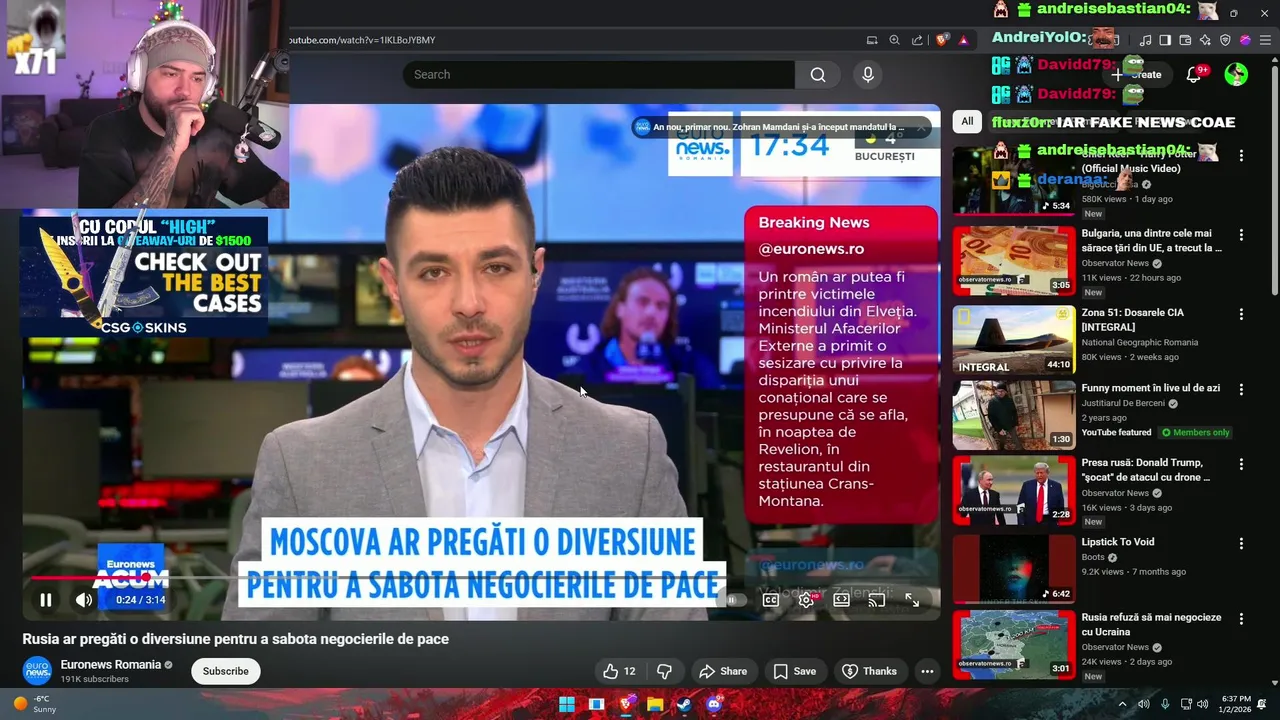Open the Windows Start menu
The width and height of the screenshot is (1280, 720).
point(567,704)
